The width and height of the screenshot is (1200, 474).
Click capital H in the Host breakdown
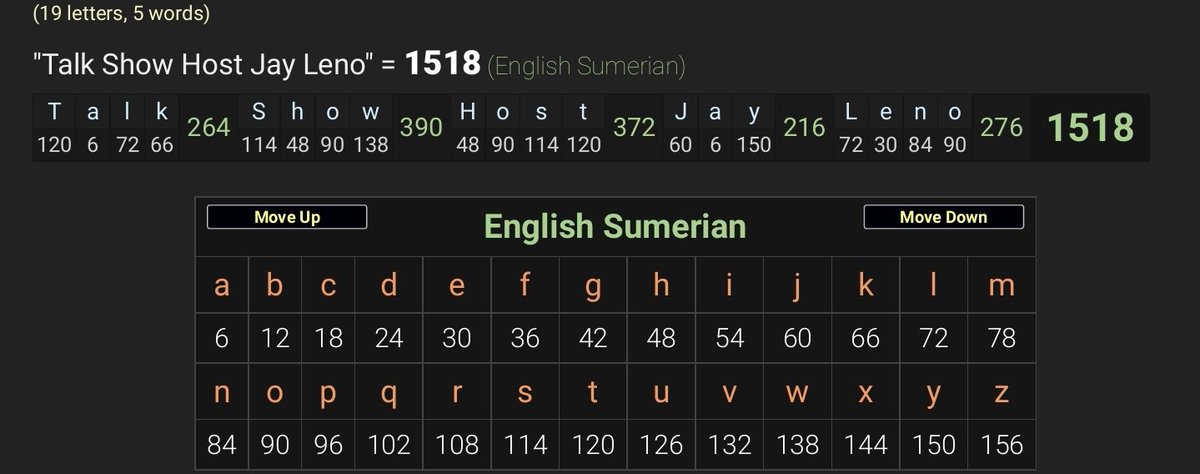[x=467, y=111]
